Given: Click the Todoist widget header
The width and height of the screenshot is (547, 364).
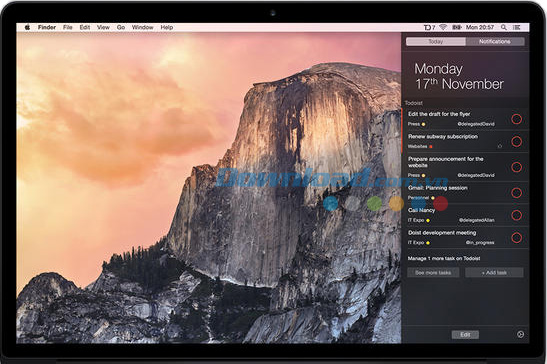Looking at the screenshot, I should click(413, 103).
